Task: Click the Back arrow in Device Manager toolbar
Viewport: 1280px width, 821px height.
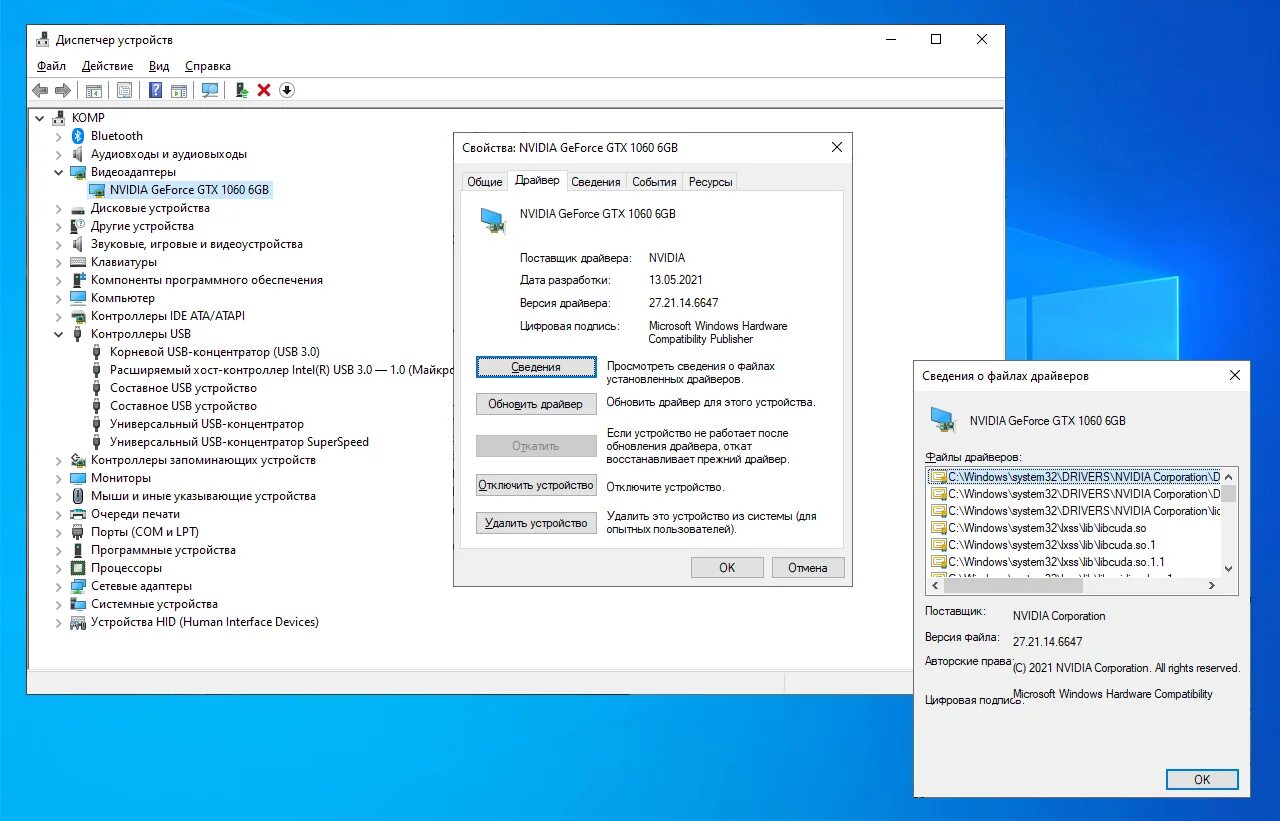Action: pyautogui.click(x=40, y=90)
